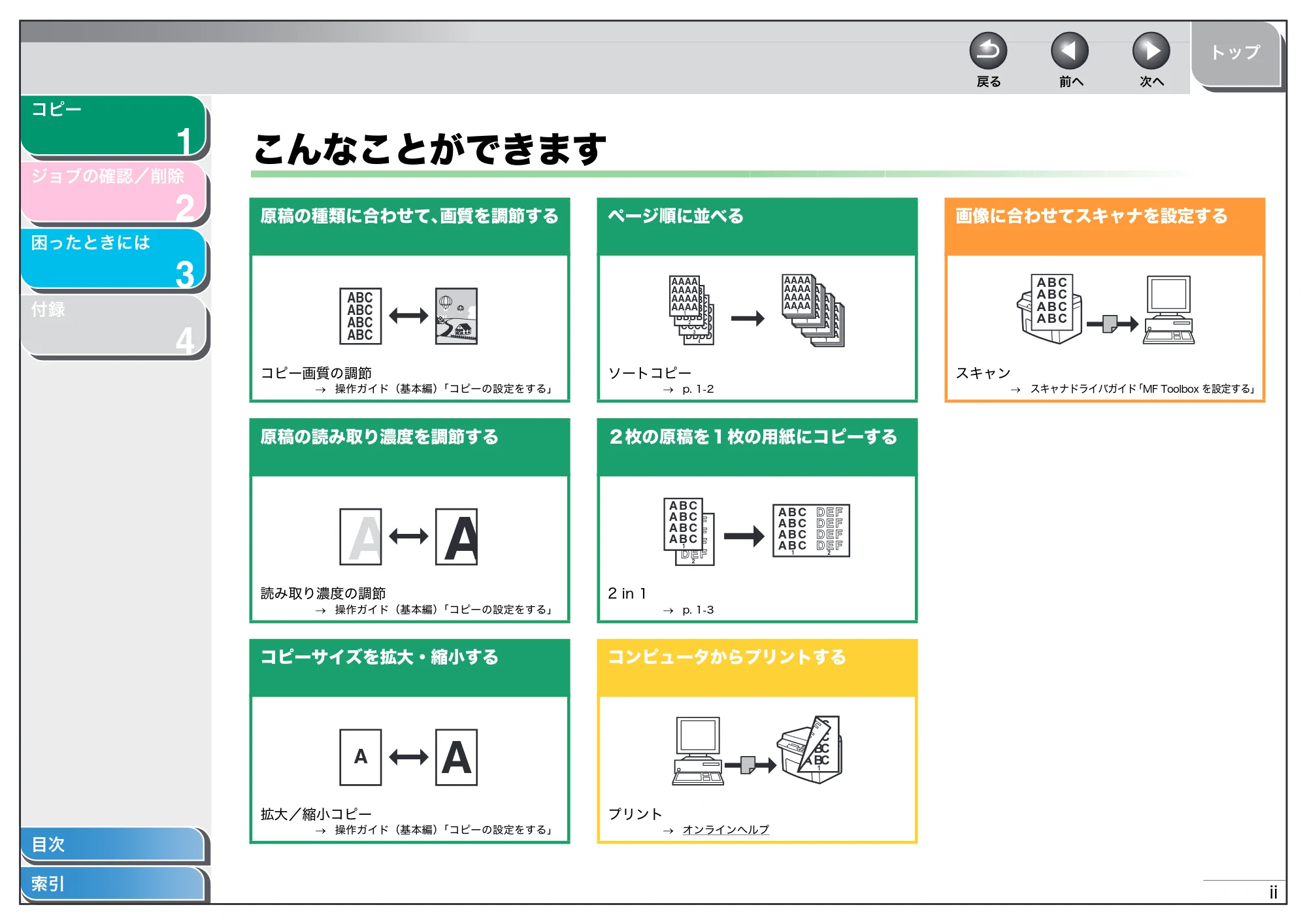
Task: Click the 原稿の読み取り濃度を調節する header
Action: coord(410,447)
